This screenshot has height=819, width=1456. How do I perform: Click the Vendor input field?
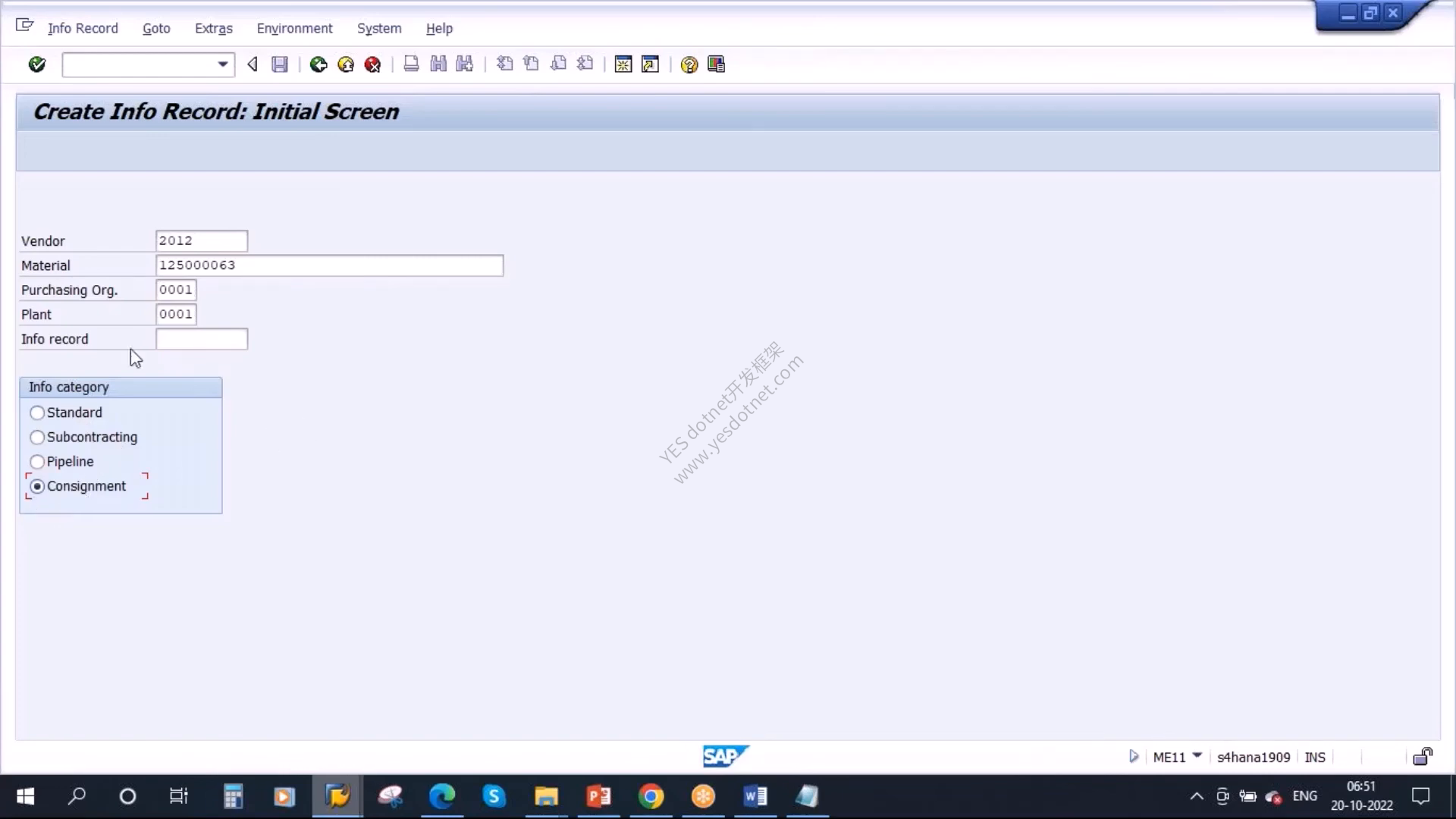(x=201, y=240)
